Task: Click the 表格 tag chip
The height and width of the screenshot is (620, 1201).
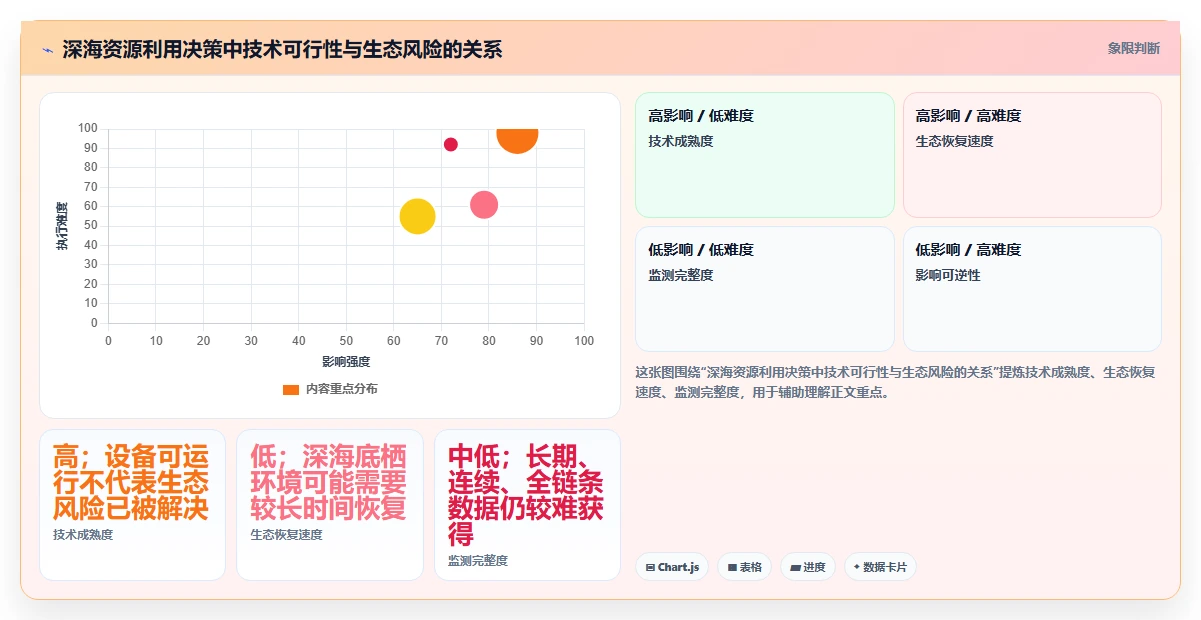Action: point(744,567)
